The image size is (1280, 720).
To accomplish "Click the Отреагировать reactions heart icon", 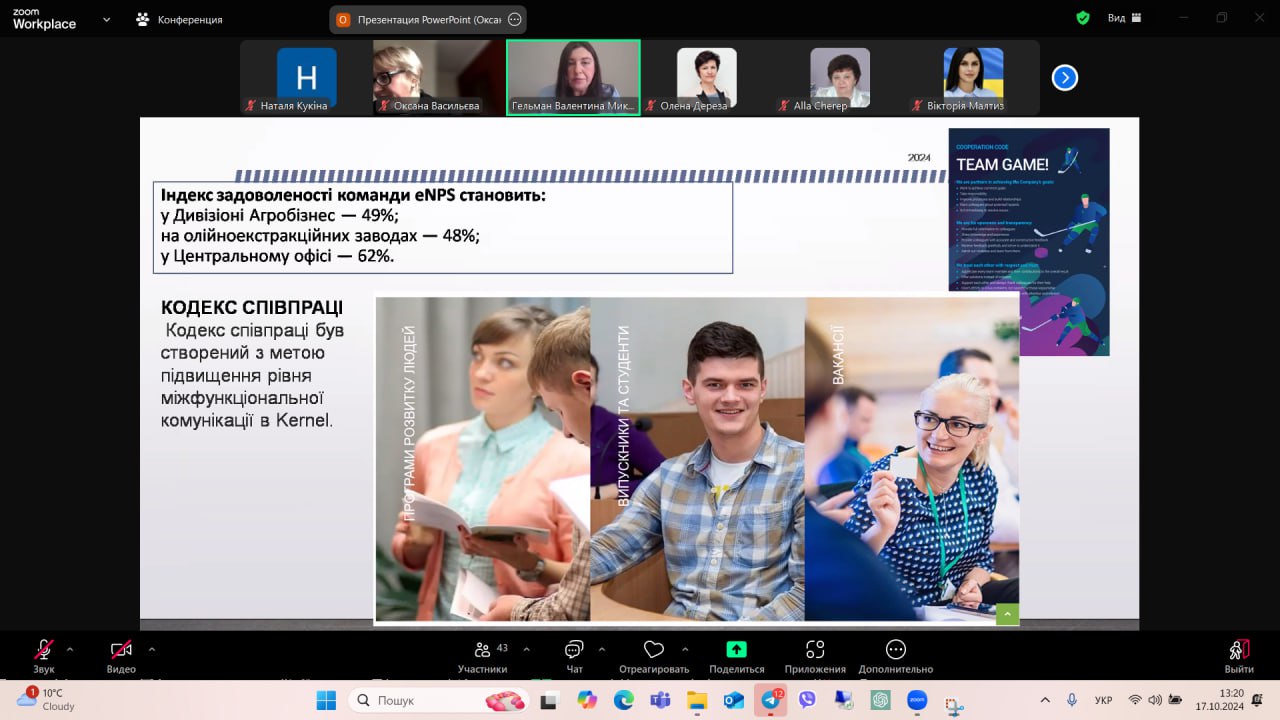I will (x=654, y=651).
